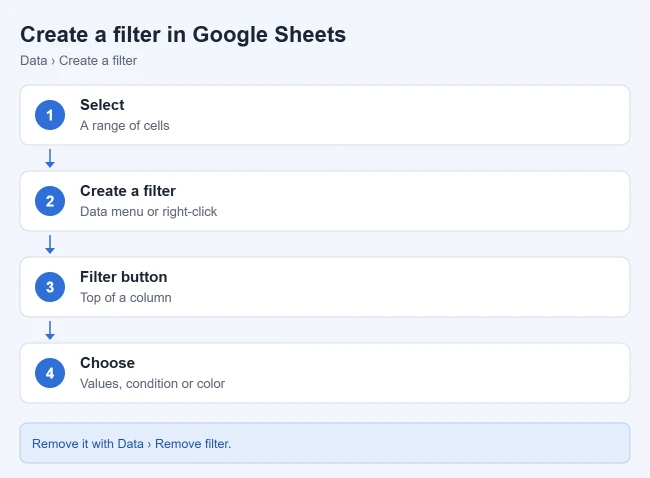Click the 'Create a filter' step title
This screenshot has height=478, width=650.
click(128, 191)
